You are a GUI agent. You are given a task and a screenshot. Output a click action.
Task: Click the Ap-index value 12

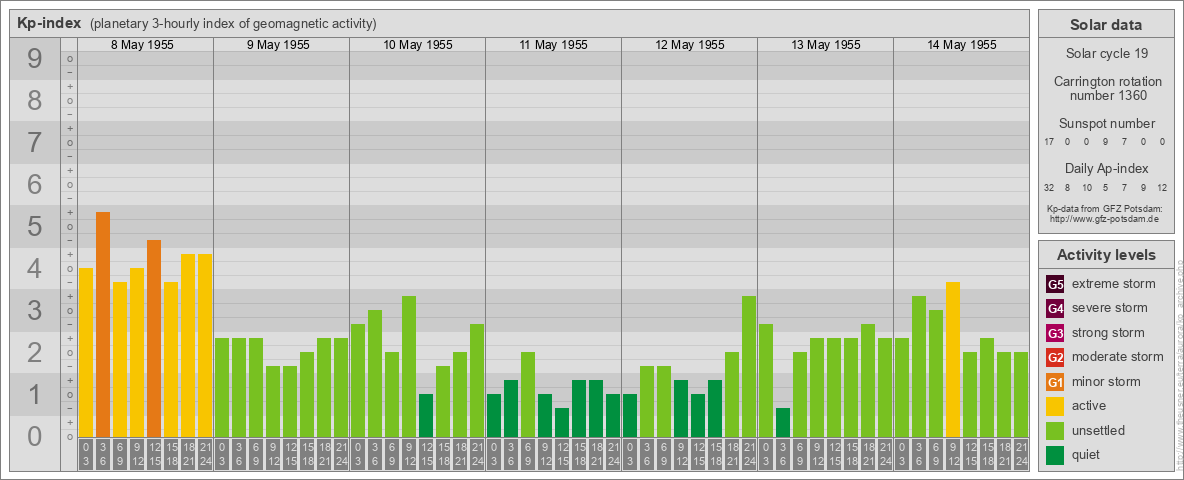1162,187
